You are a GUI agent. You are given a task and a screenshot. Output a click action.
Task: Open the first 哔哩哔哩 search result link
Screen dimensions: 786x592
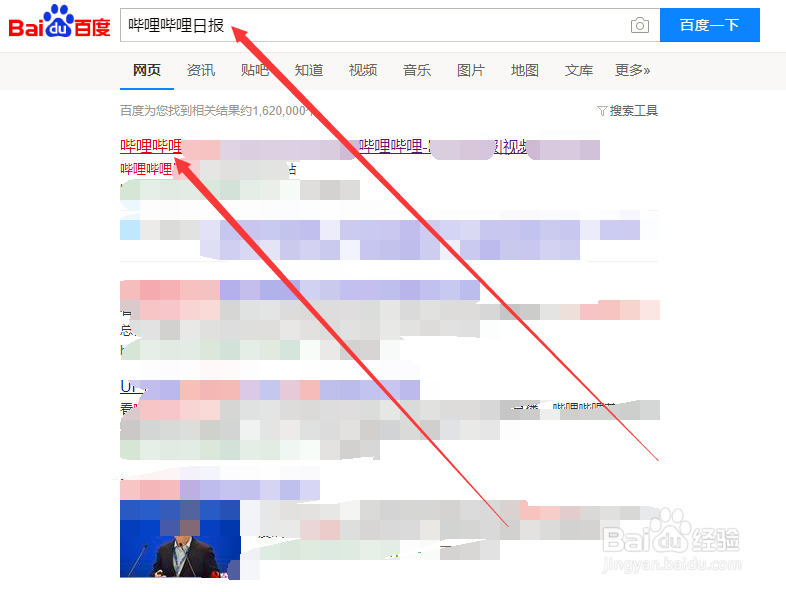pyautogui.click(x=151, y=146)
